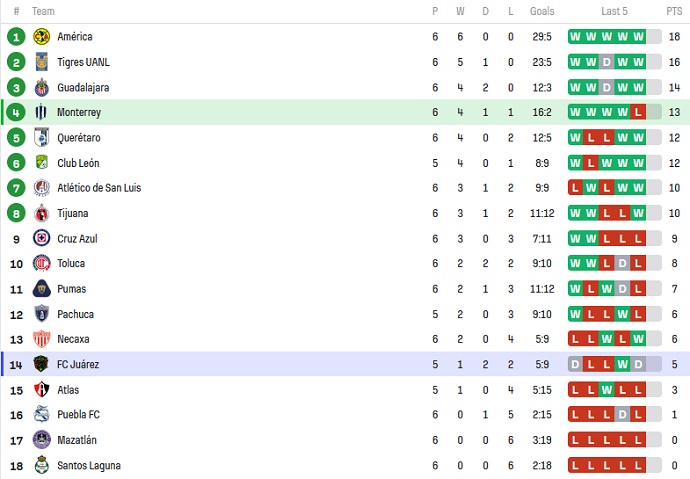Click the FC Juárez team badge
This screenshot has height=479, width=690.
click(41, 364)
